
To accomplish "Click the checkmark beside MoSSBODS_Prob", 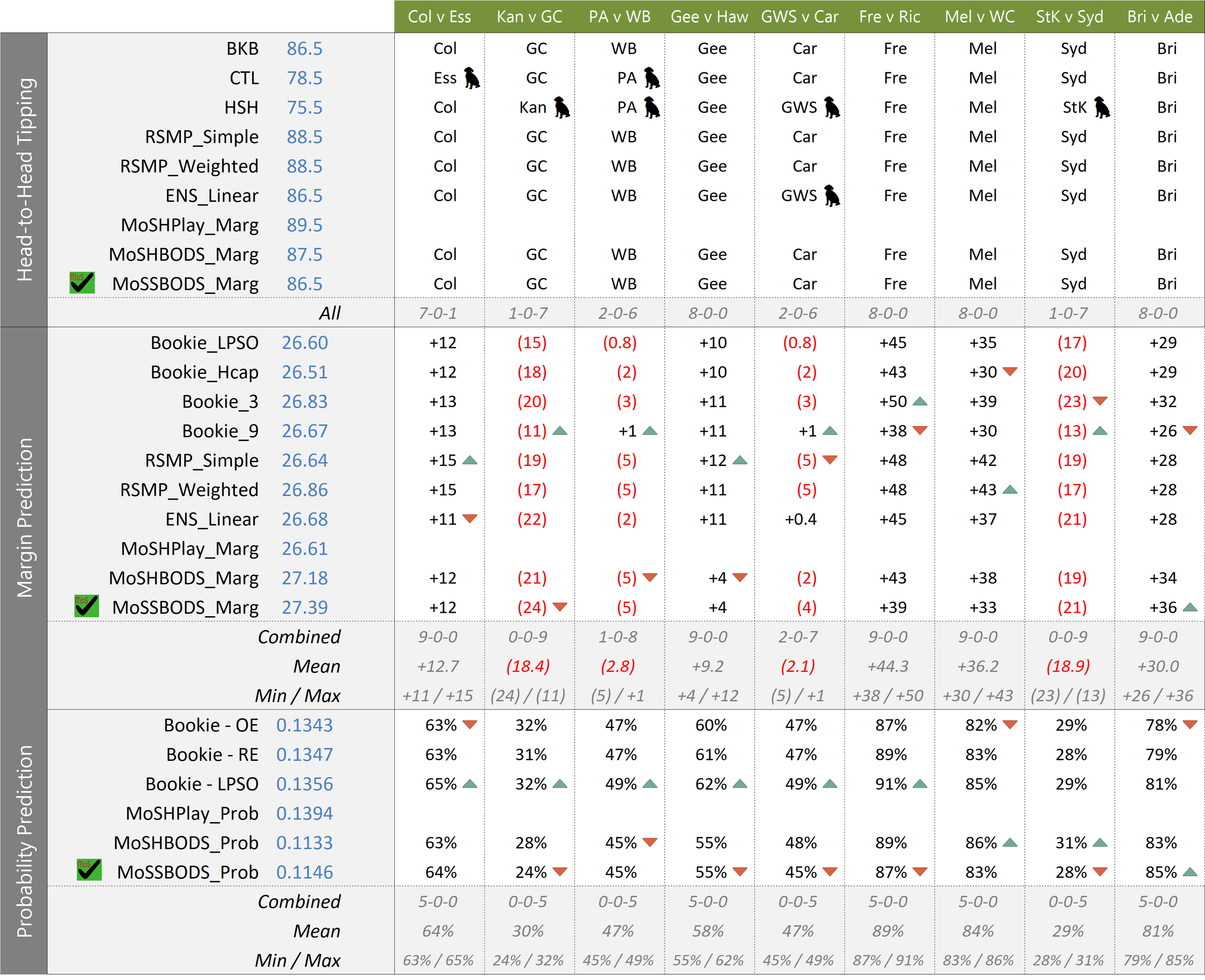I will 89,871.
